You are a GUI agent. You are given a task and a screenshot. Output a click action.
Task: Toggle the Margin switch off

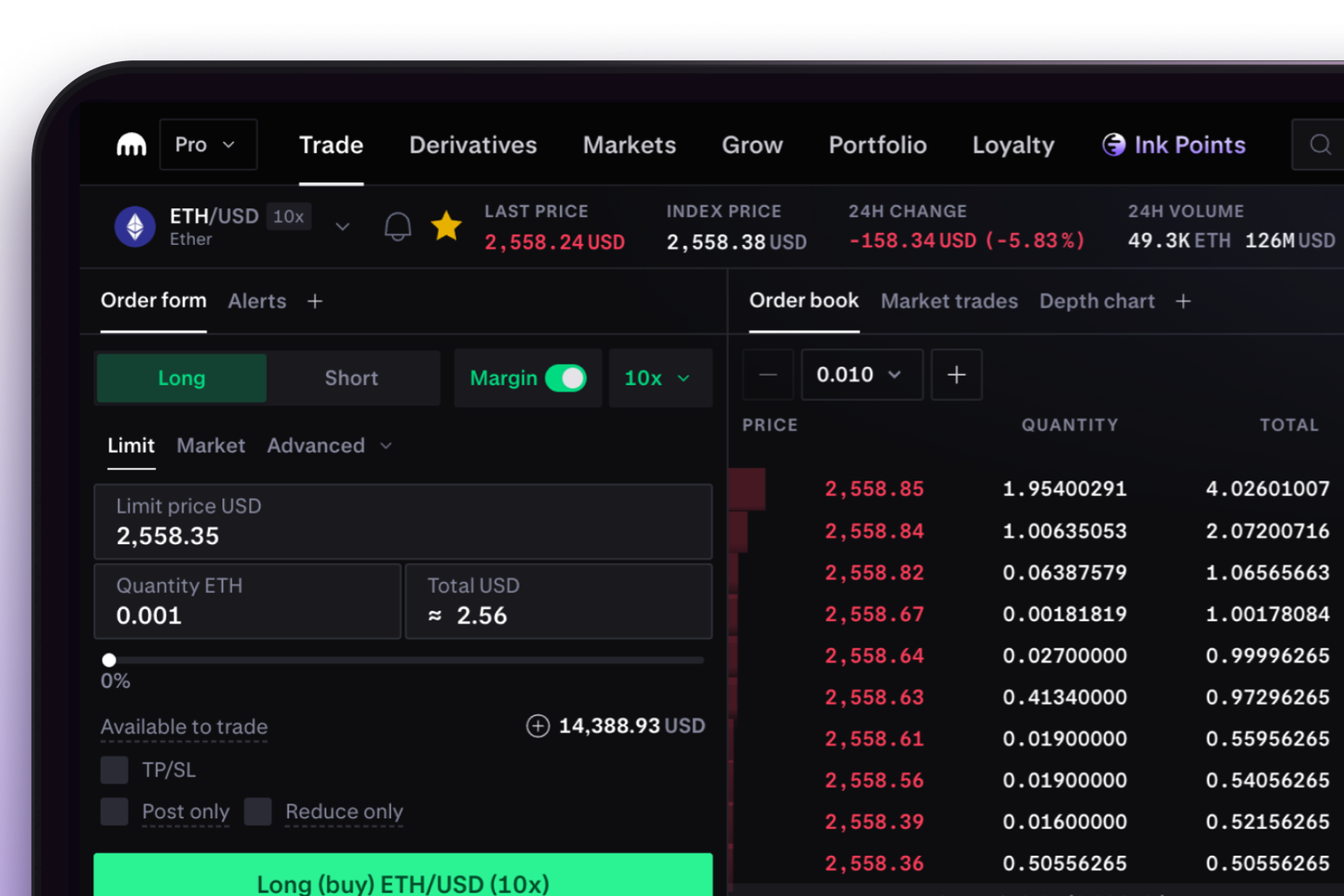point(565,378)
